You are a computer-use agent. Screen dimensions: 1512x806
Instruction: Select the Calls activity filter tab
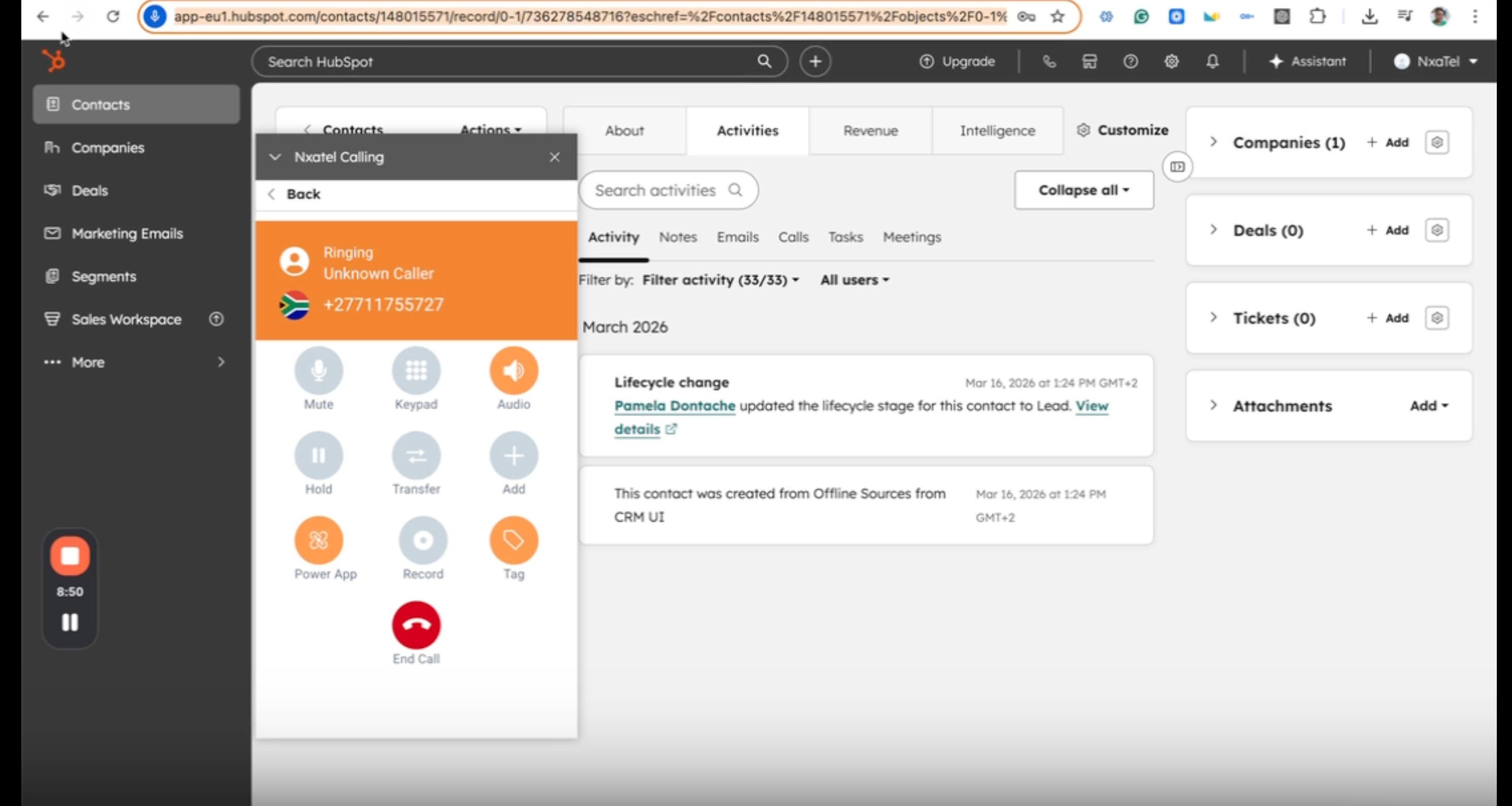793,237
